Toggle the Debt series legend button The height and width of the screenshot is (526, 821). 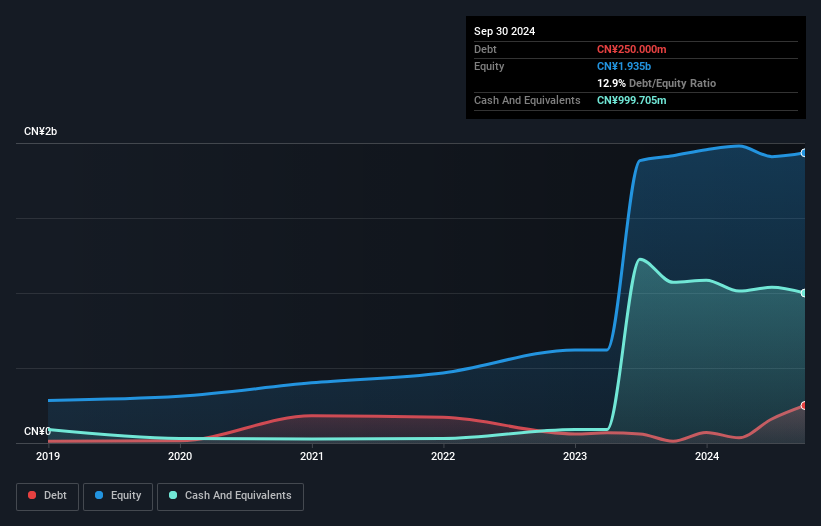click(48, 496)
